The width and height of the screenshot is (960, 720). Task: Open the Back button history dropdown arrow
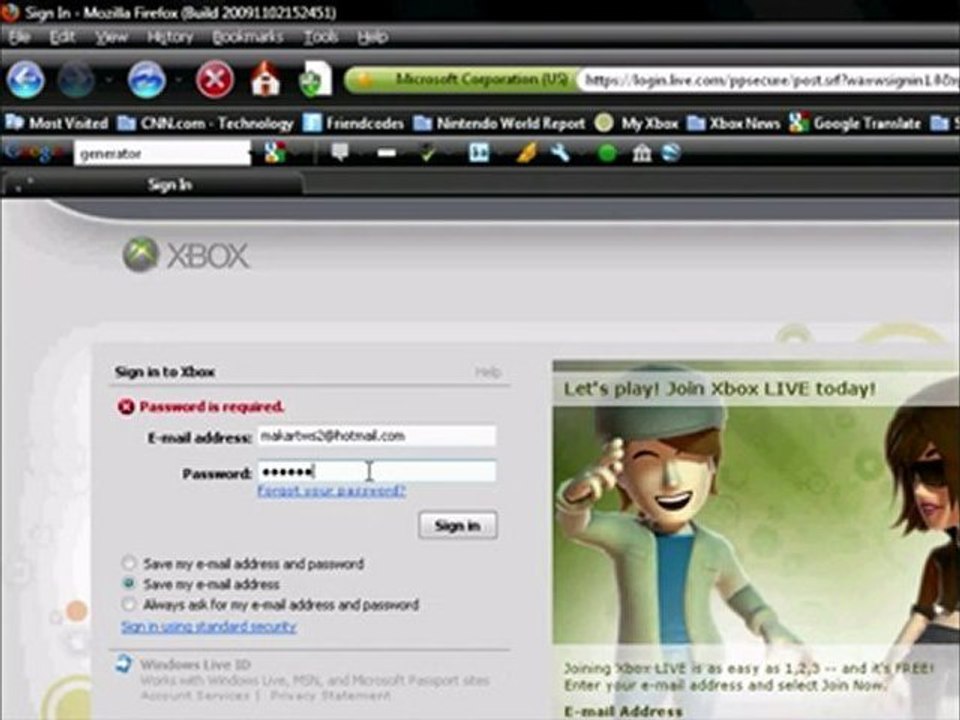click(109, 80)
